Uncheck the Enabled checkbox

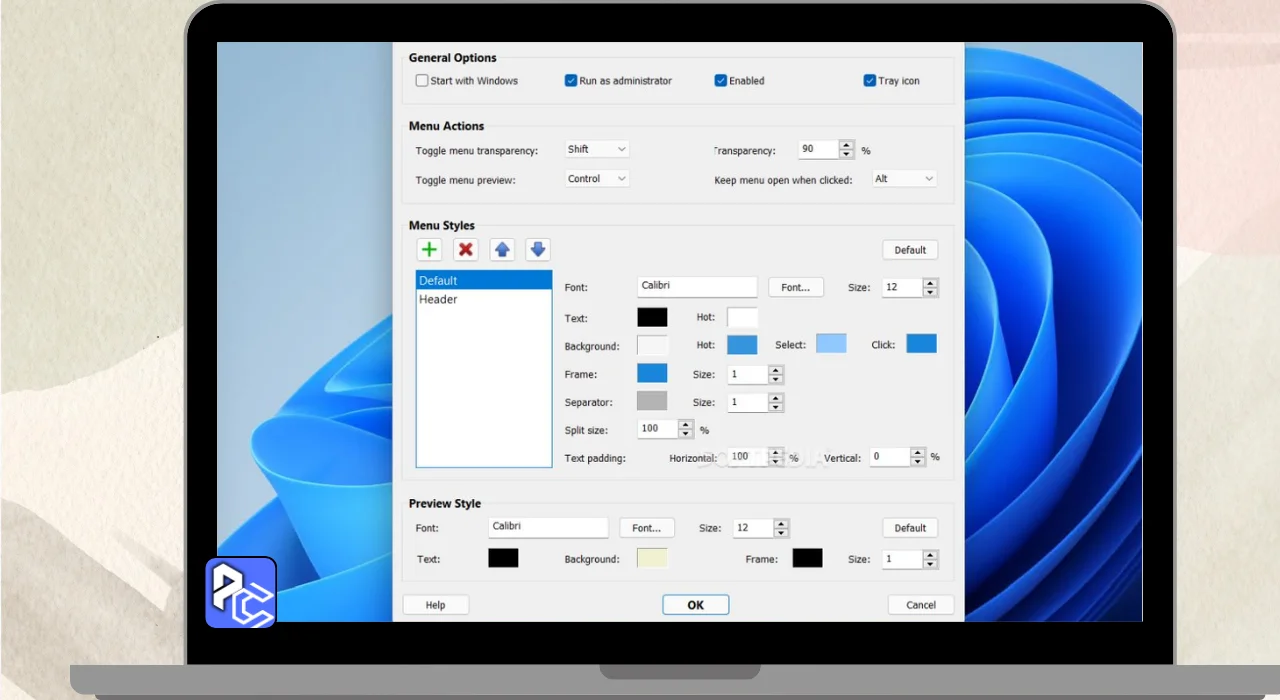click(x=720, y=81)
